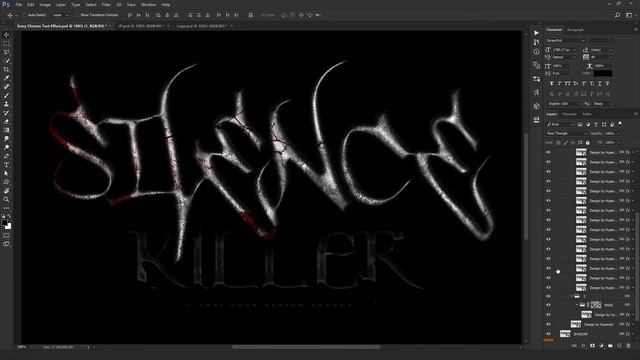Viewport: 640px width, 360px height.
Task: Select the Zoom tool
Action: click(7, 199)
